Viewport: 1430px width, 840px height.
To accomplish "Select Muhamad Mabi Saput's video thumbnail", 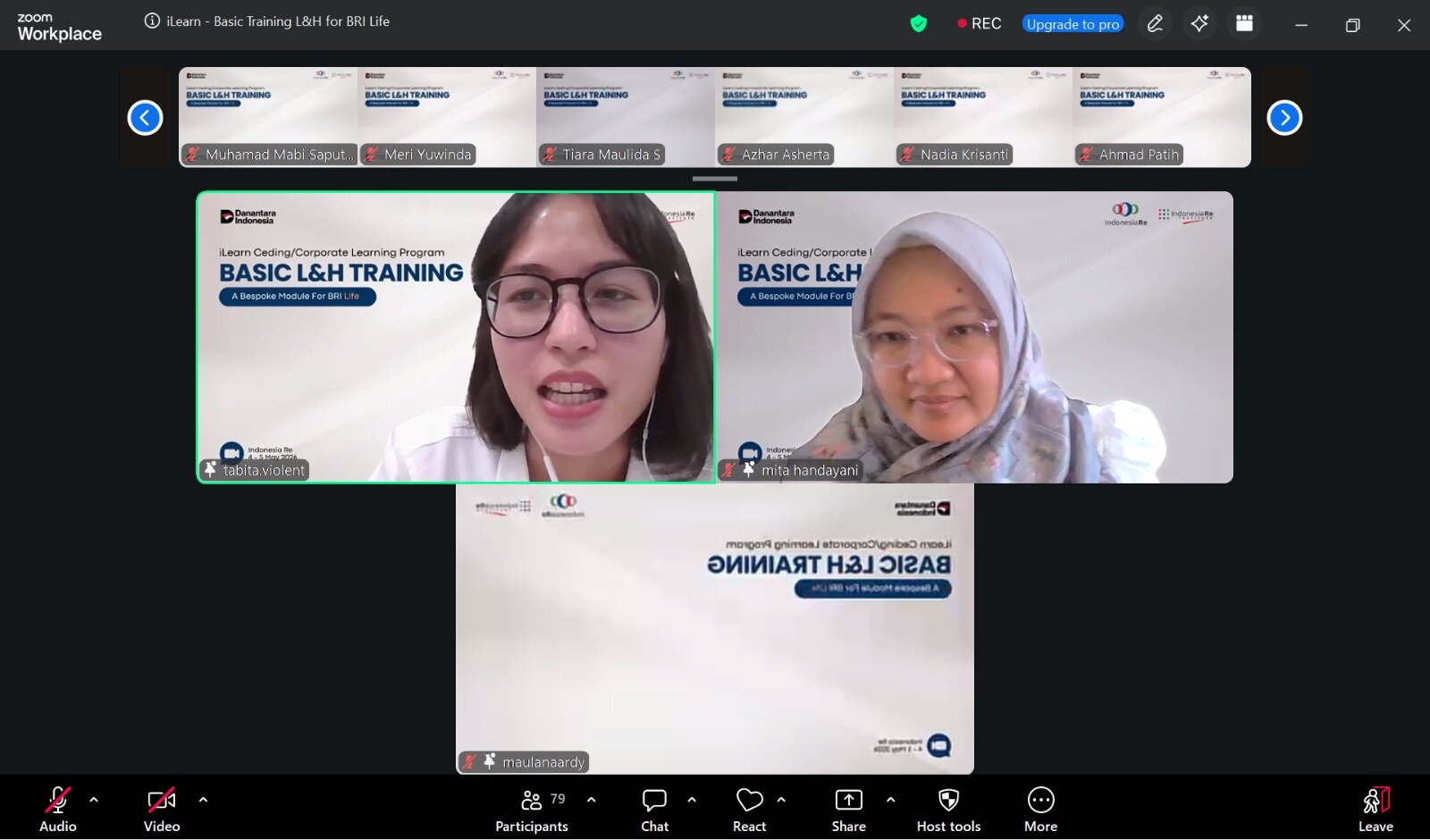I will tap(268, 117).
